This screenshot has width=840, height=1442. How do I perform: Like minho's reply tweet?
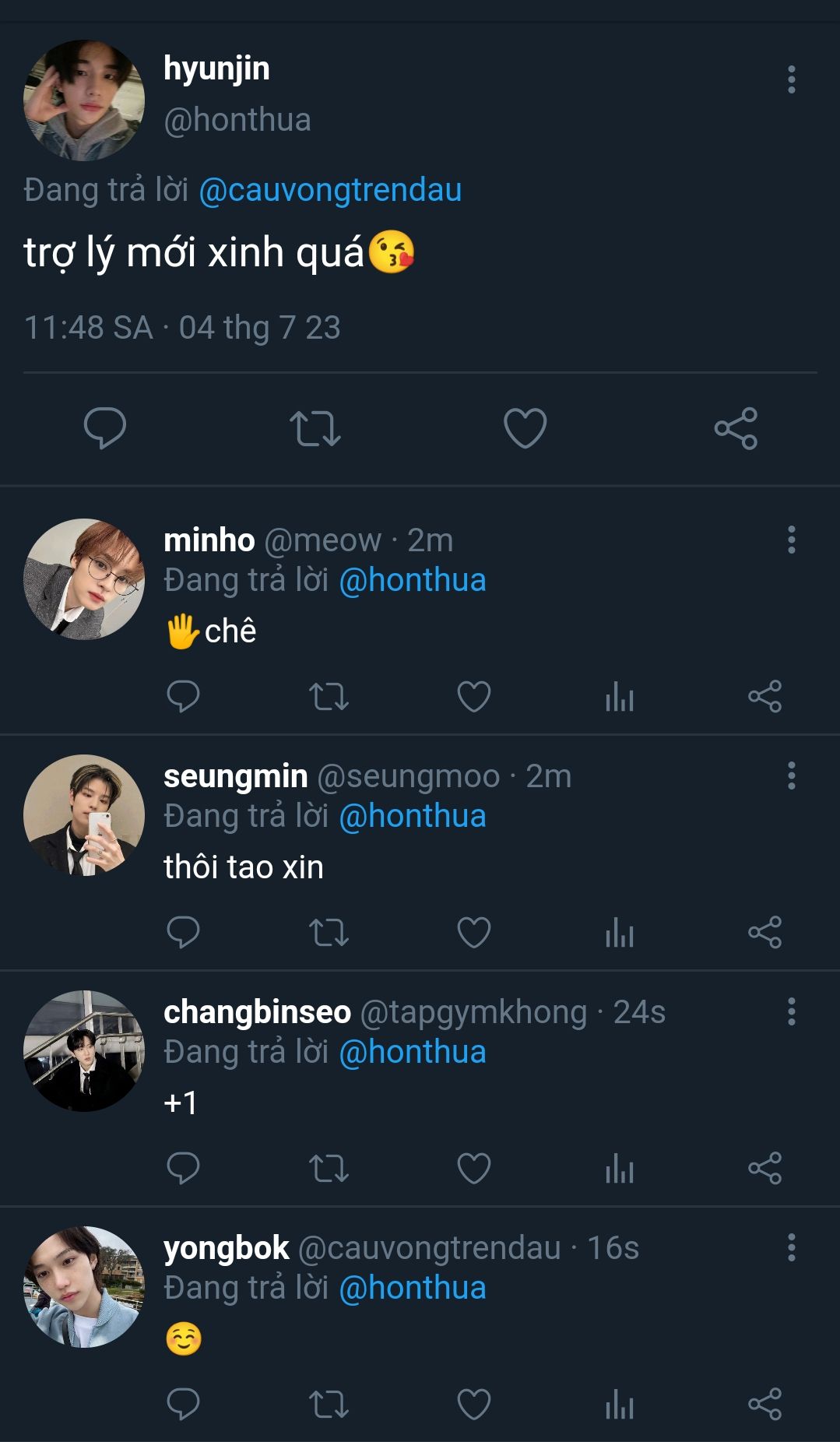pyautogui.click(x=474, y=696)
